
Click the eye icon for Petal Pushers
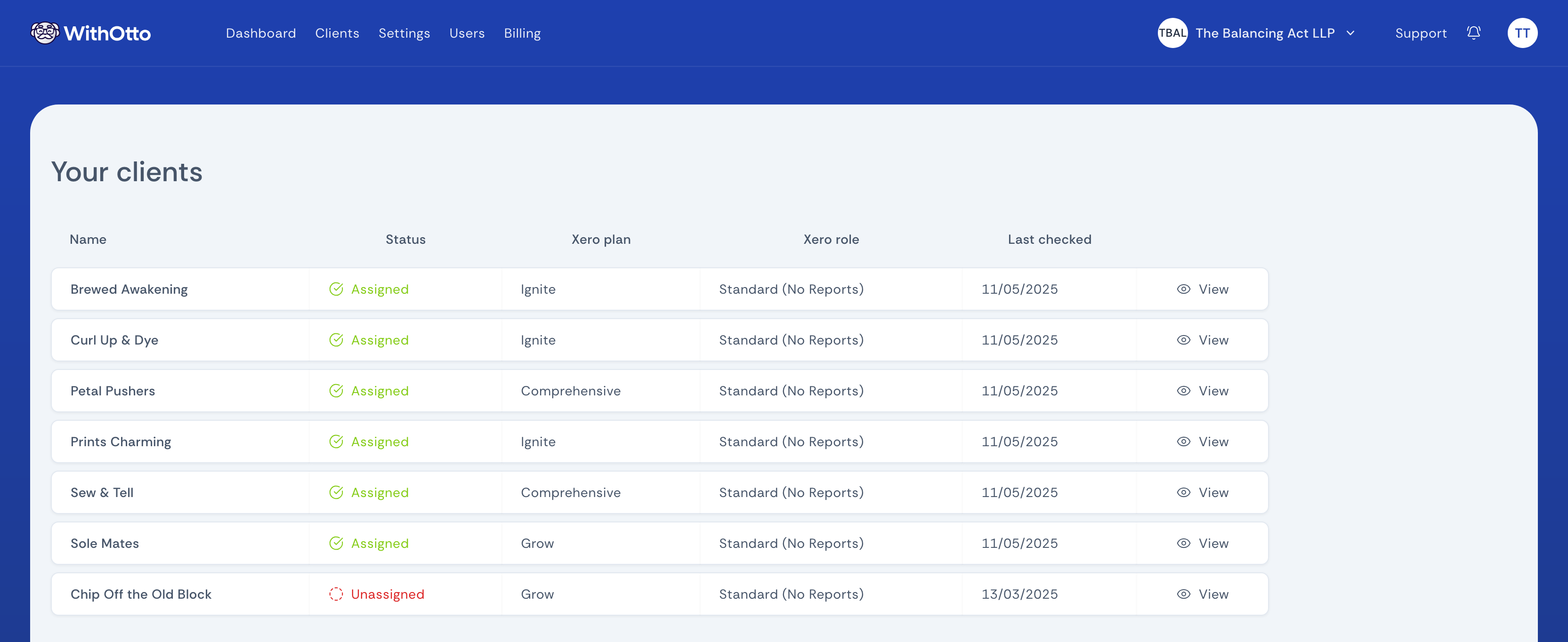pos(1183,391)
